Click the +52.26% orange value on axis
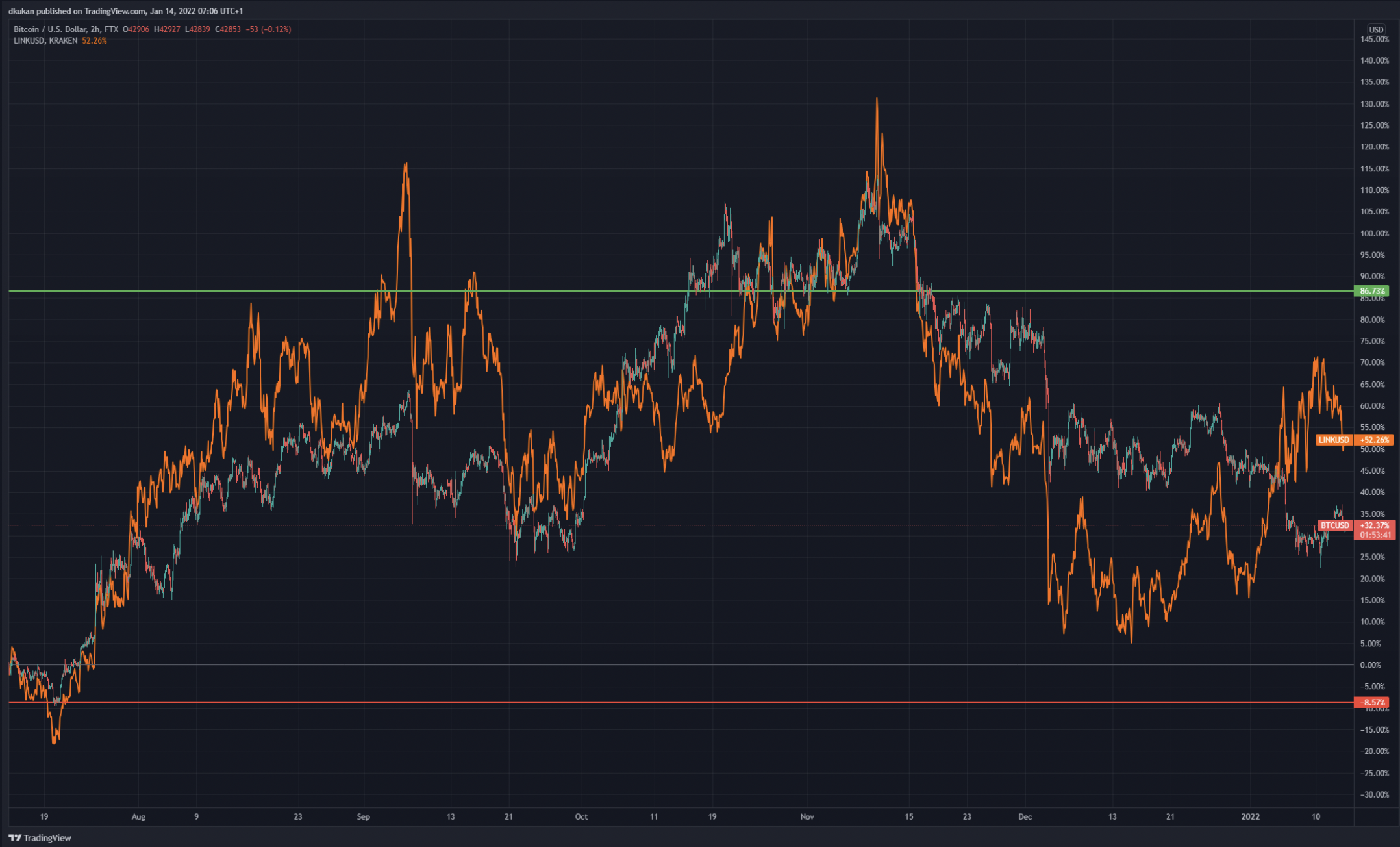The image size is (1400, 847). 1374,440
